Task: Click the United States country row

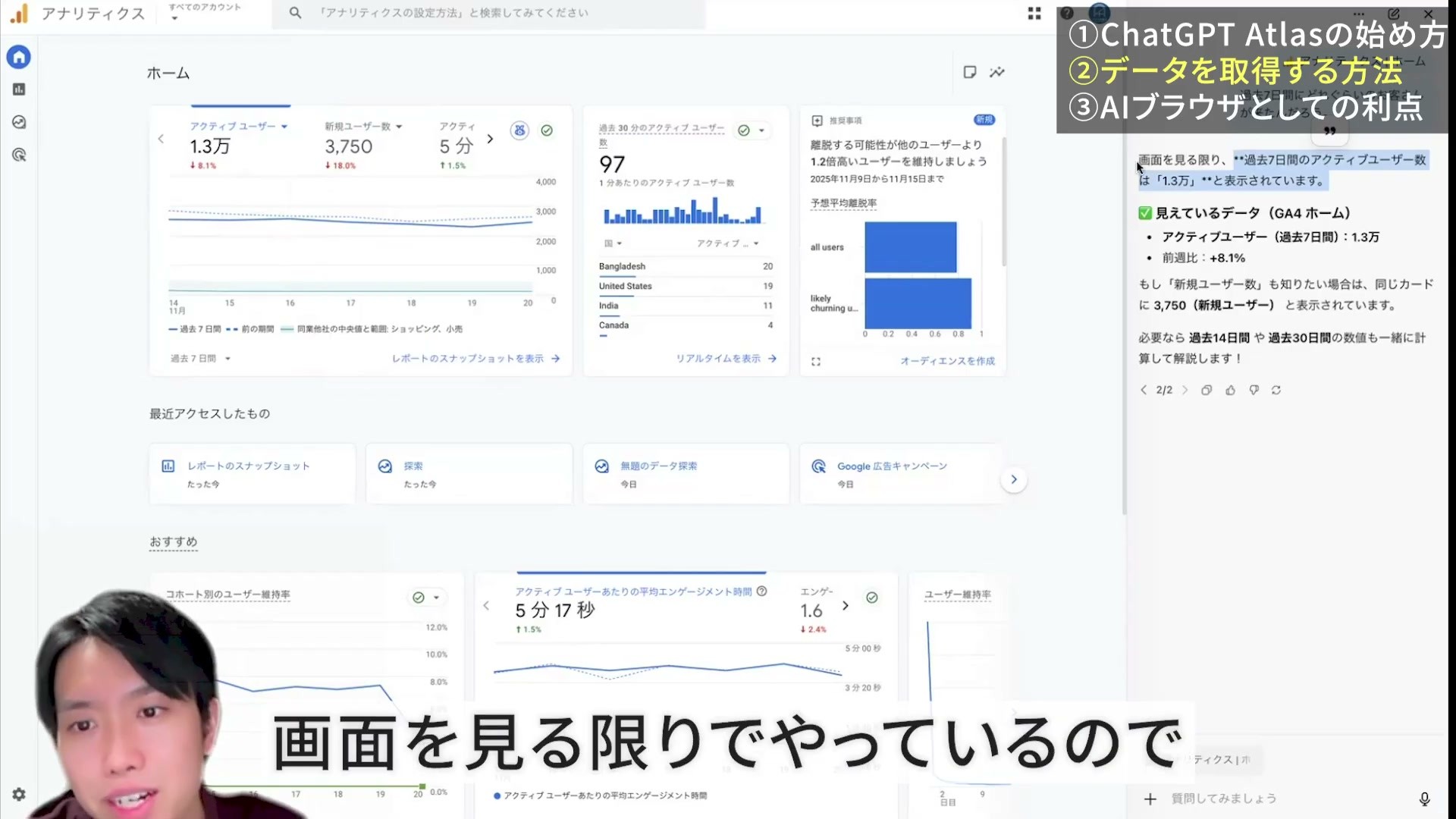Action: (686, 286)
